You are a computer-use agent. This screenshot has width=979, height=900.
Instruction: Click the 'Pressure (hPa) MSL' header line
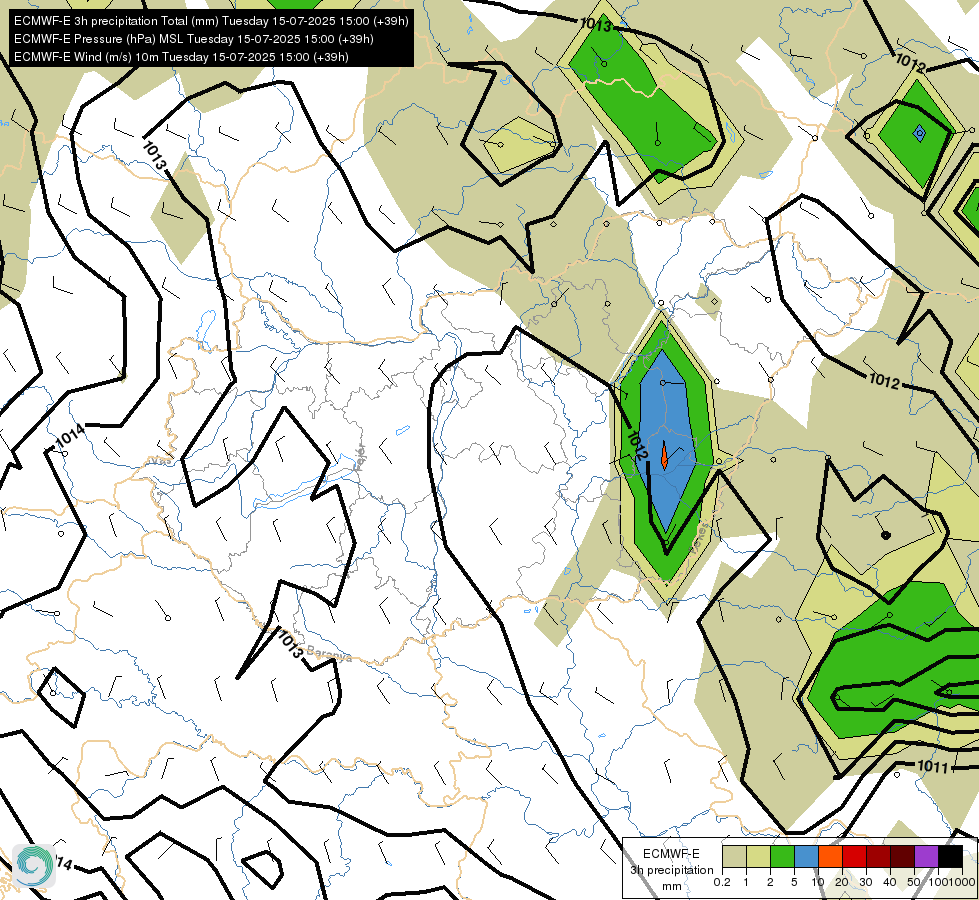(194, 39)
